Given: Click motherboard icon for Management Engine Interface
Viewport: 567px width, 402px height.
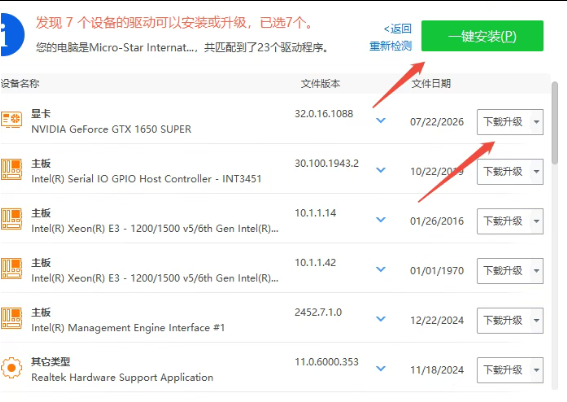Looking at the screenshot, I should coord(11,318).
